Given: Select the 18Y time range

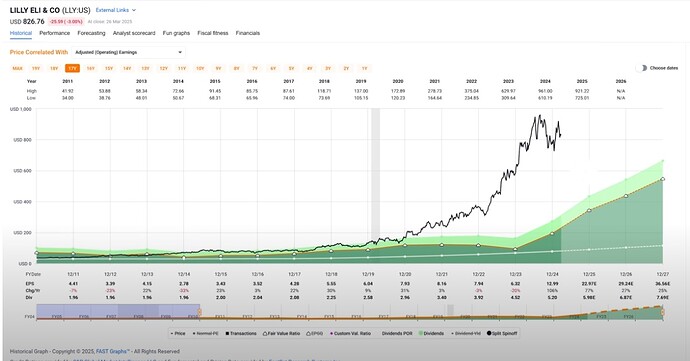Looking at the screenshot, I should point(54,68).
